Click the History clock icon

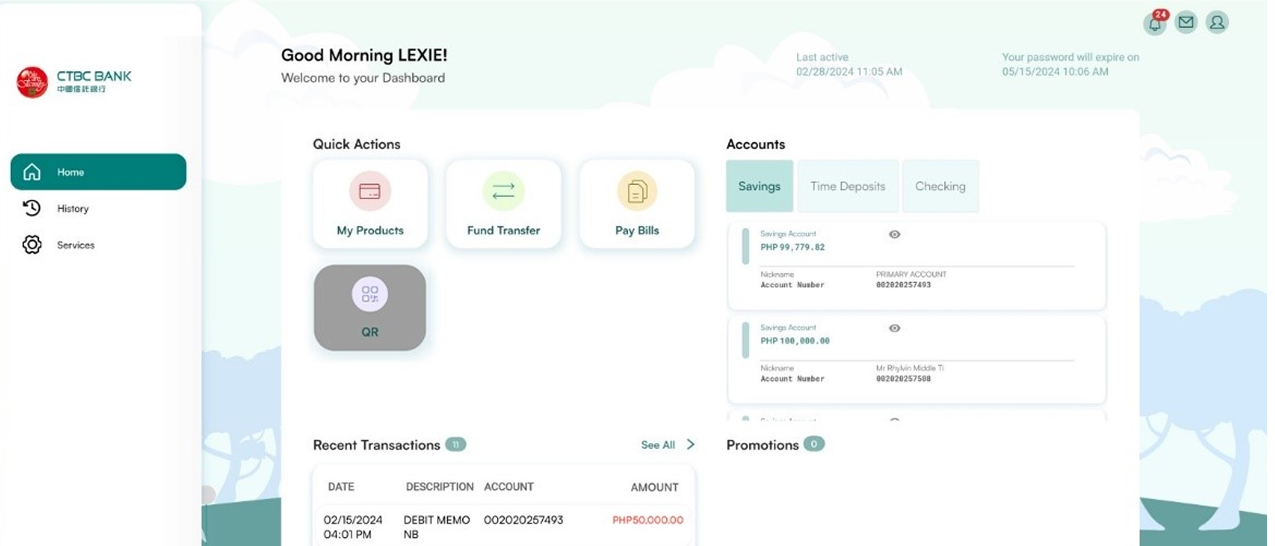(32, 208)
